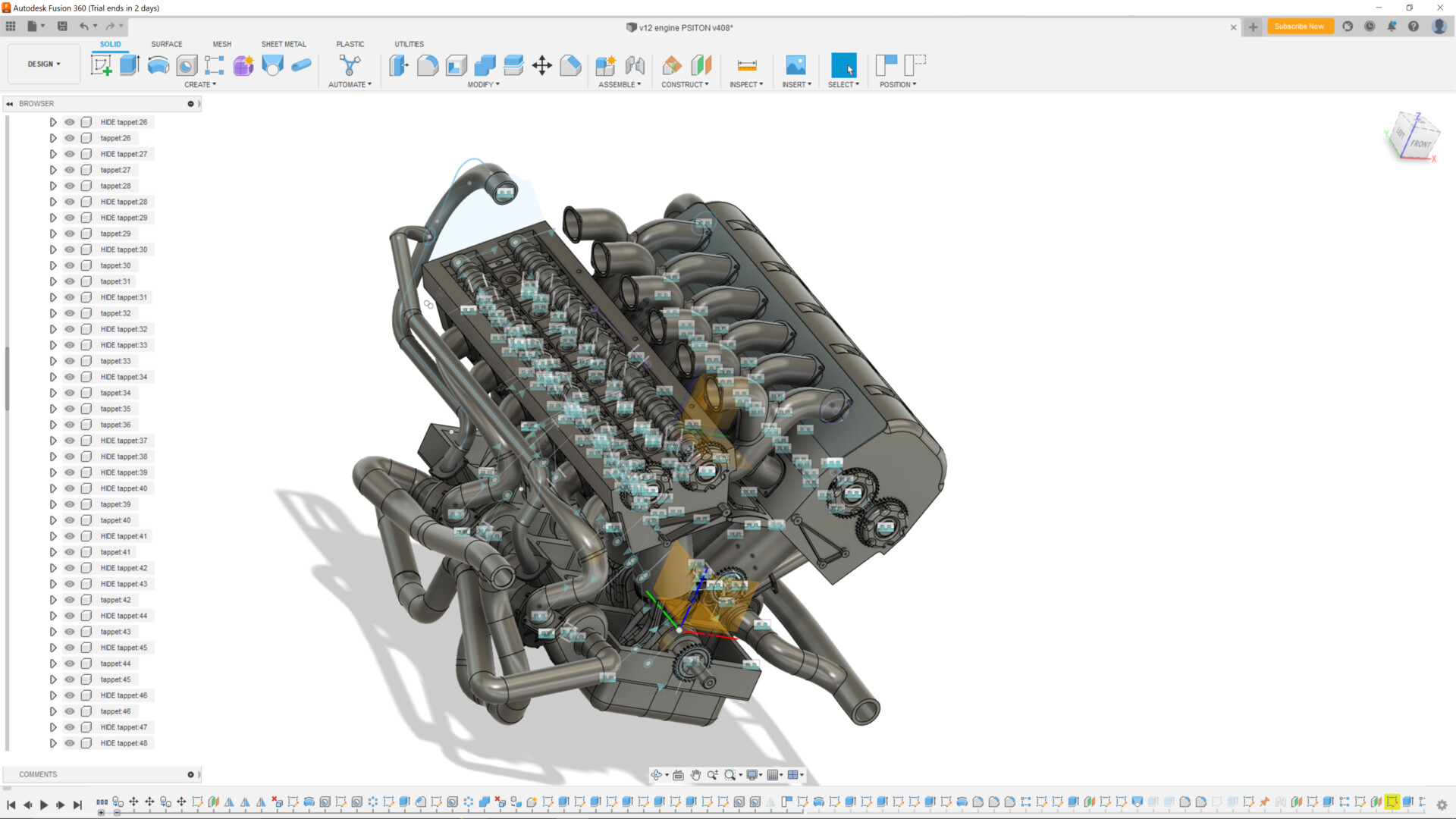The height and width of the screenshot is (819, 1456).
Task: Open the Data Panel grid icon
Action: tap(11, 26)
